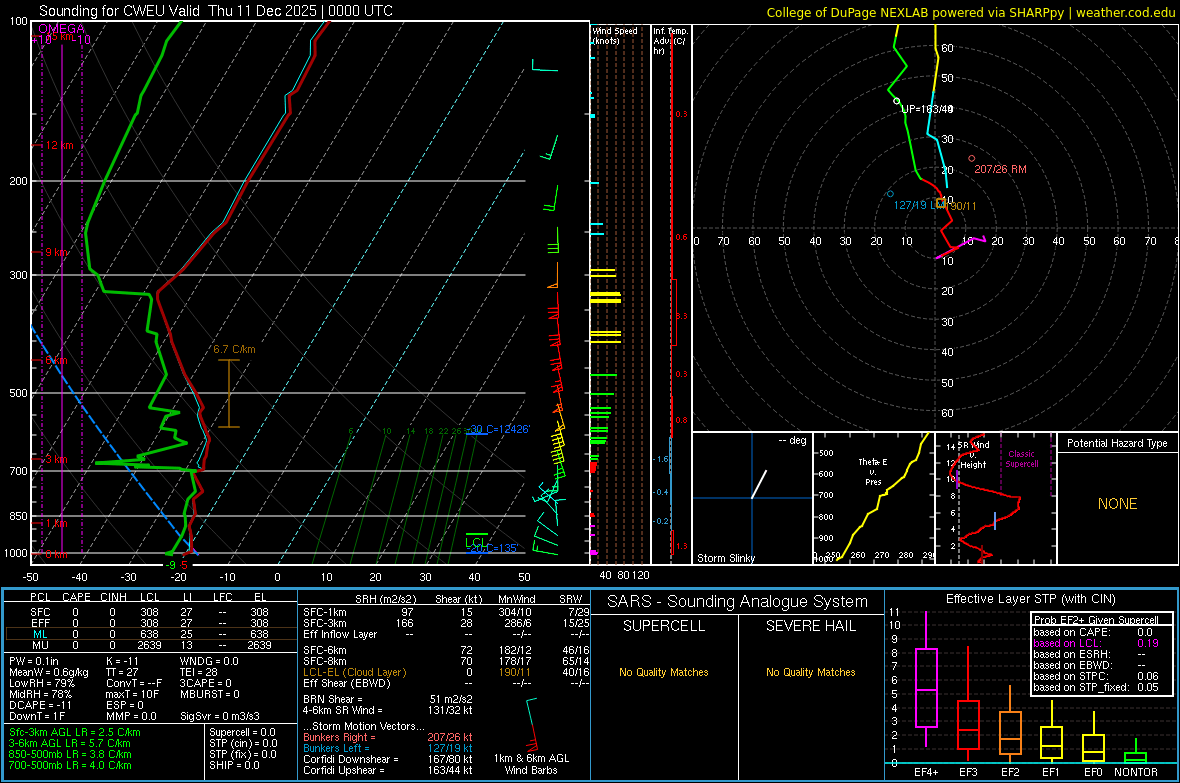Click the '-20 C=135'' height label

tap(491, 548)
